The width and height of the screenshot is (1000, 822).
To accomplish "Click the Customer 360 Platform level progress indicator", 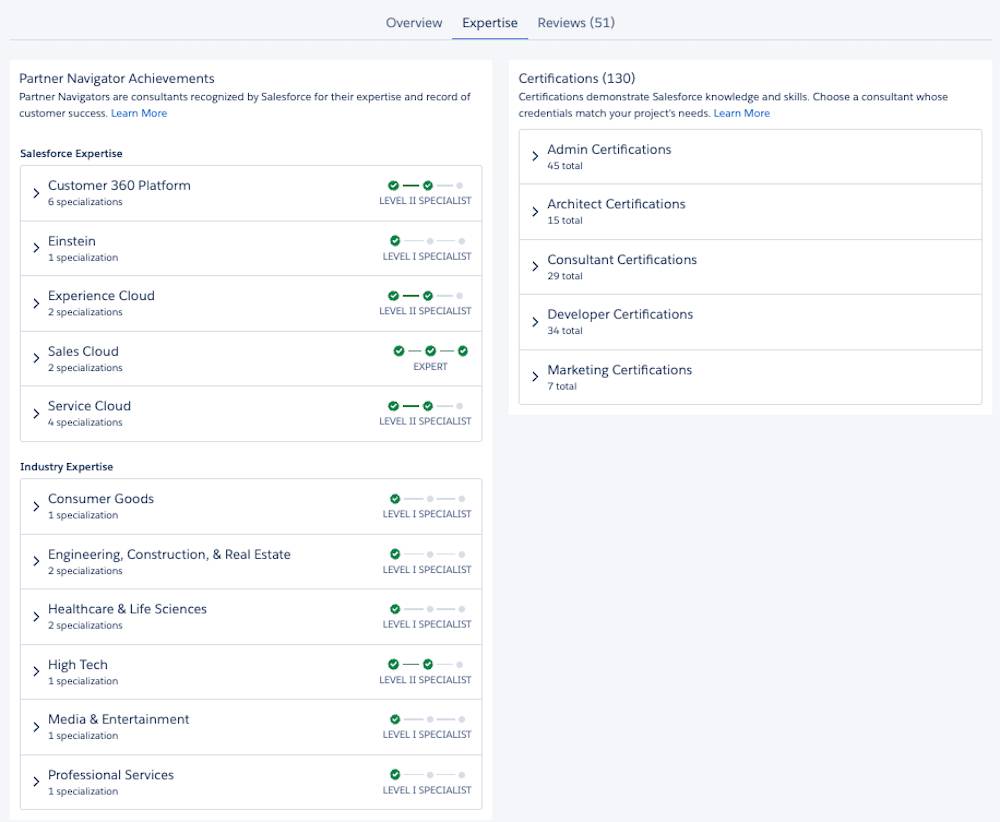I will click(x=425, y=186).
